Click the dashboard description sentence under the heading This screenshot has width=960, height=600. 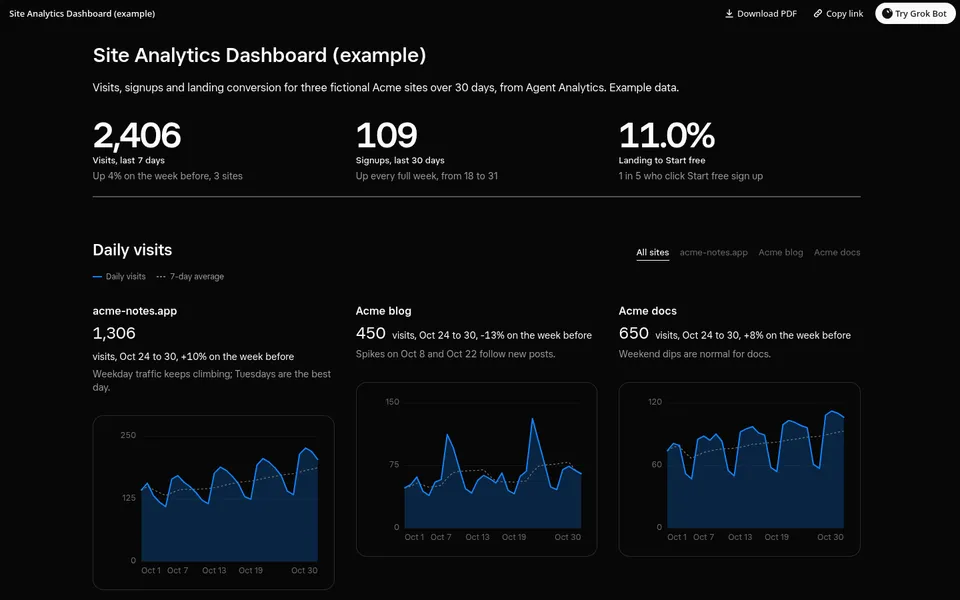(386, 88)
